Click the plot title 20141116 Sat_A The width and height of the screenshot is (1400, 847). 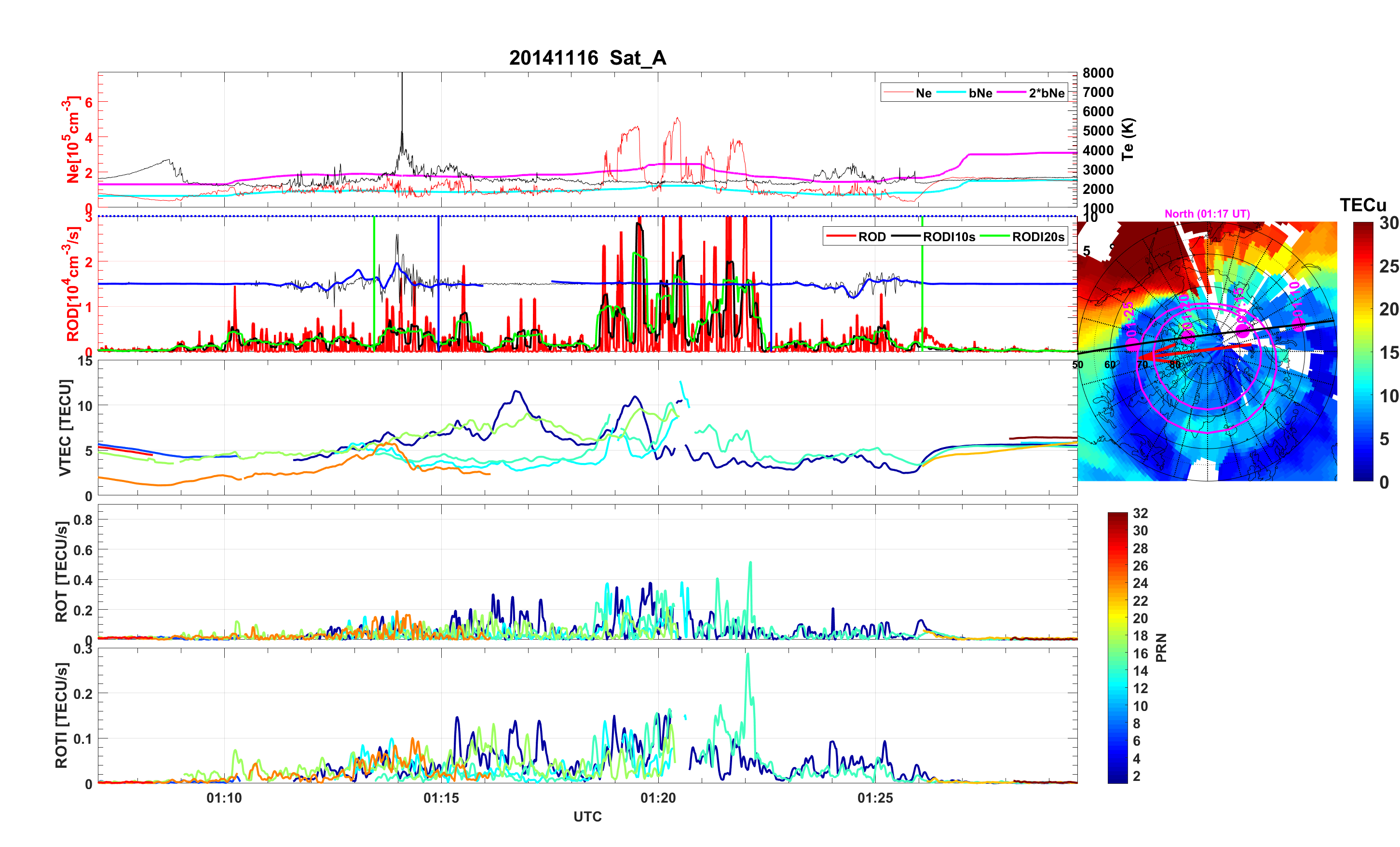[x=587, y=58]
